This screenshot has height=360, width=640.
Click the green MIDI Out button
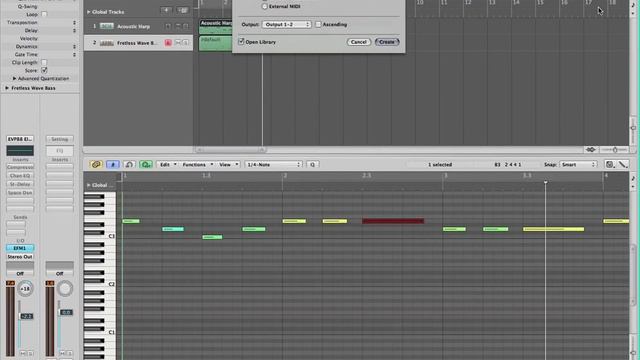(x=146, y=164)
